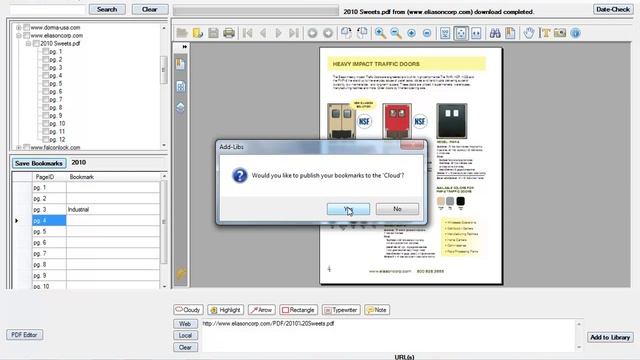Go to the first page of the PDF

click(247, 33)
